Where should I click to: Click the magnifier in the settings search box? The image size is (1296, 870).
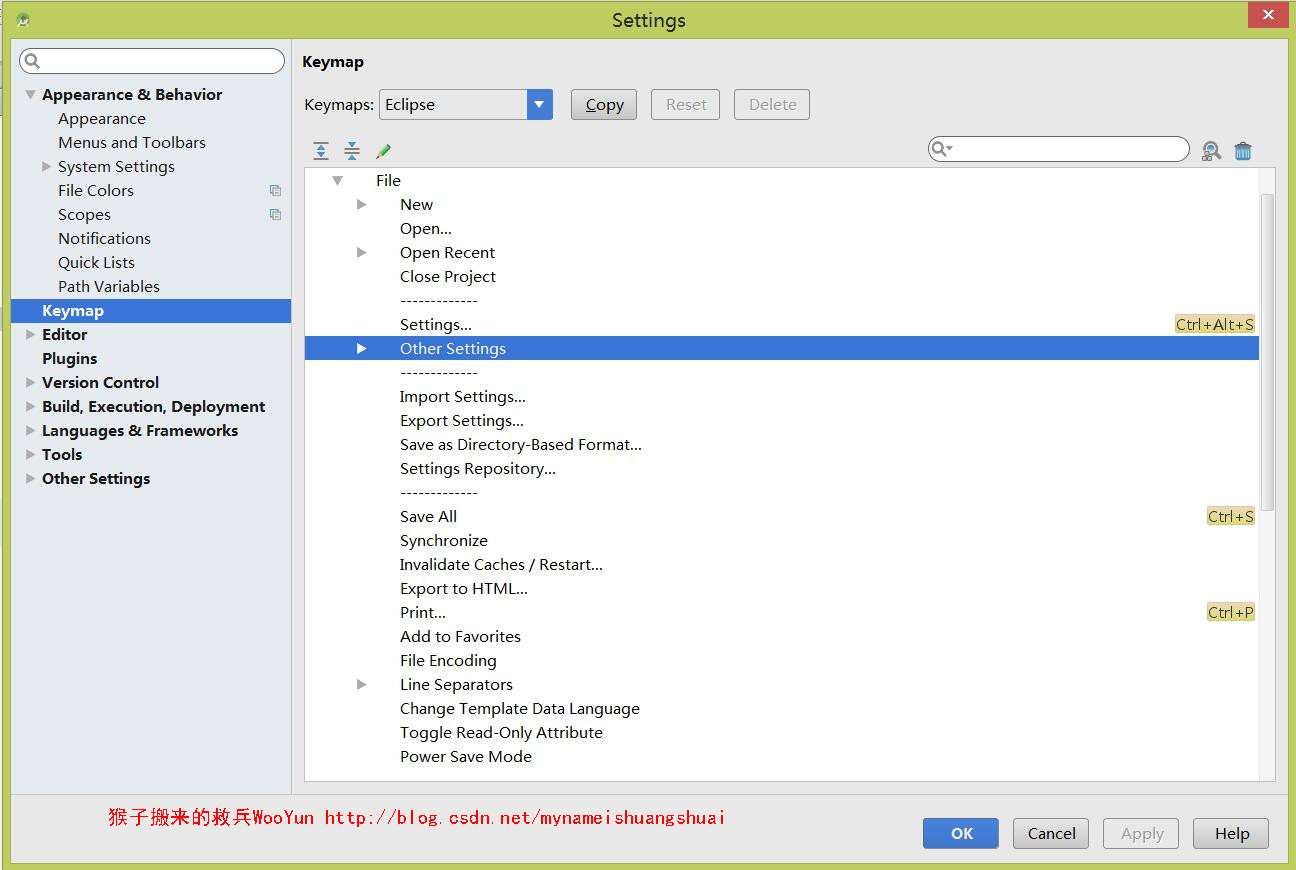coord(32,61)
